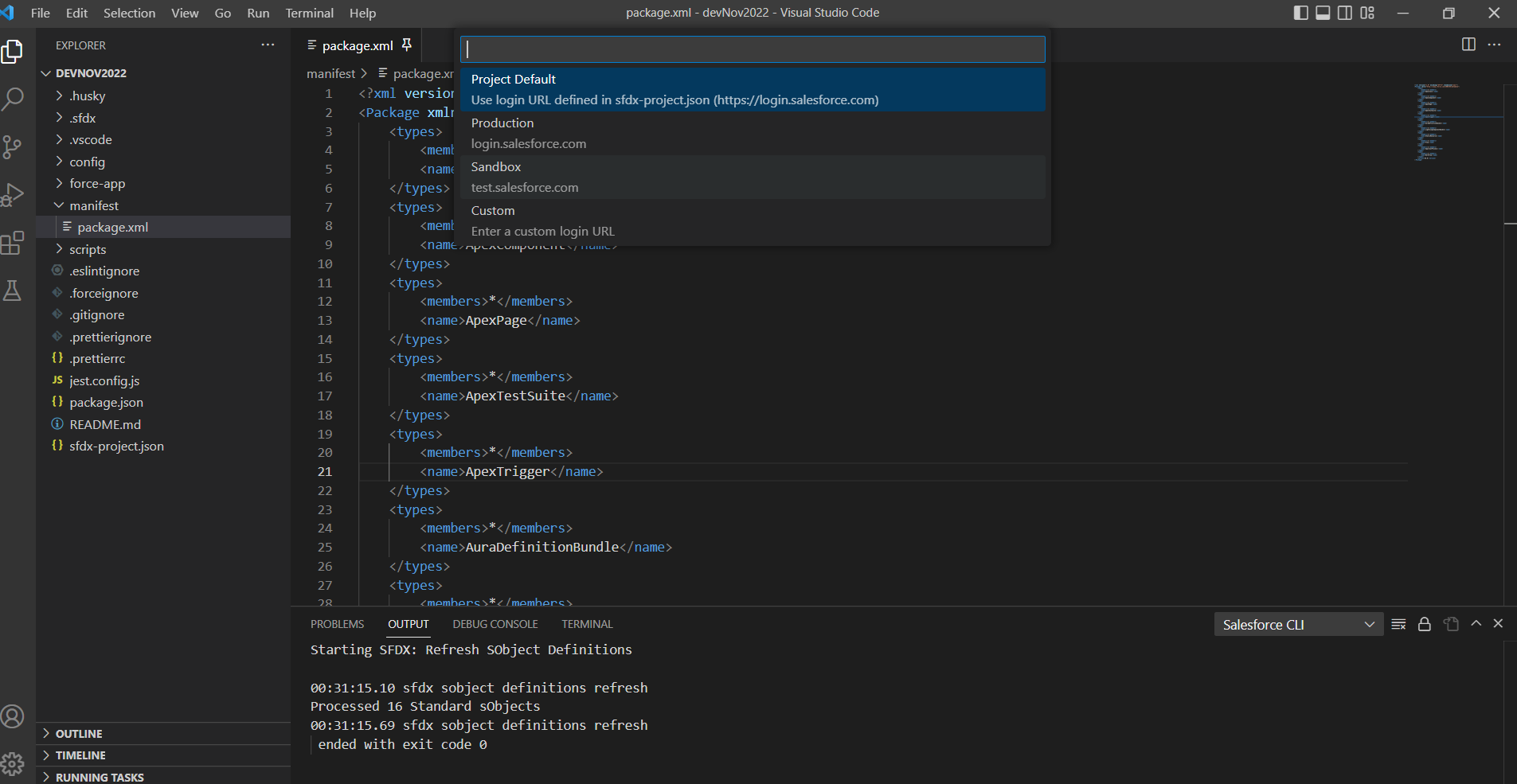This screenshot has width=1517, height=784.
Task: Expand the OUTLINE section
Action: (163, 734)
